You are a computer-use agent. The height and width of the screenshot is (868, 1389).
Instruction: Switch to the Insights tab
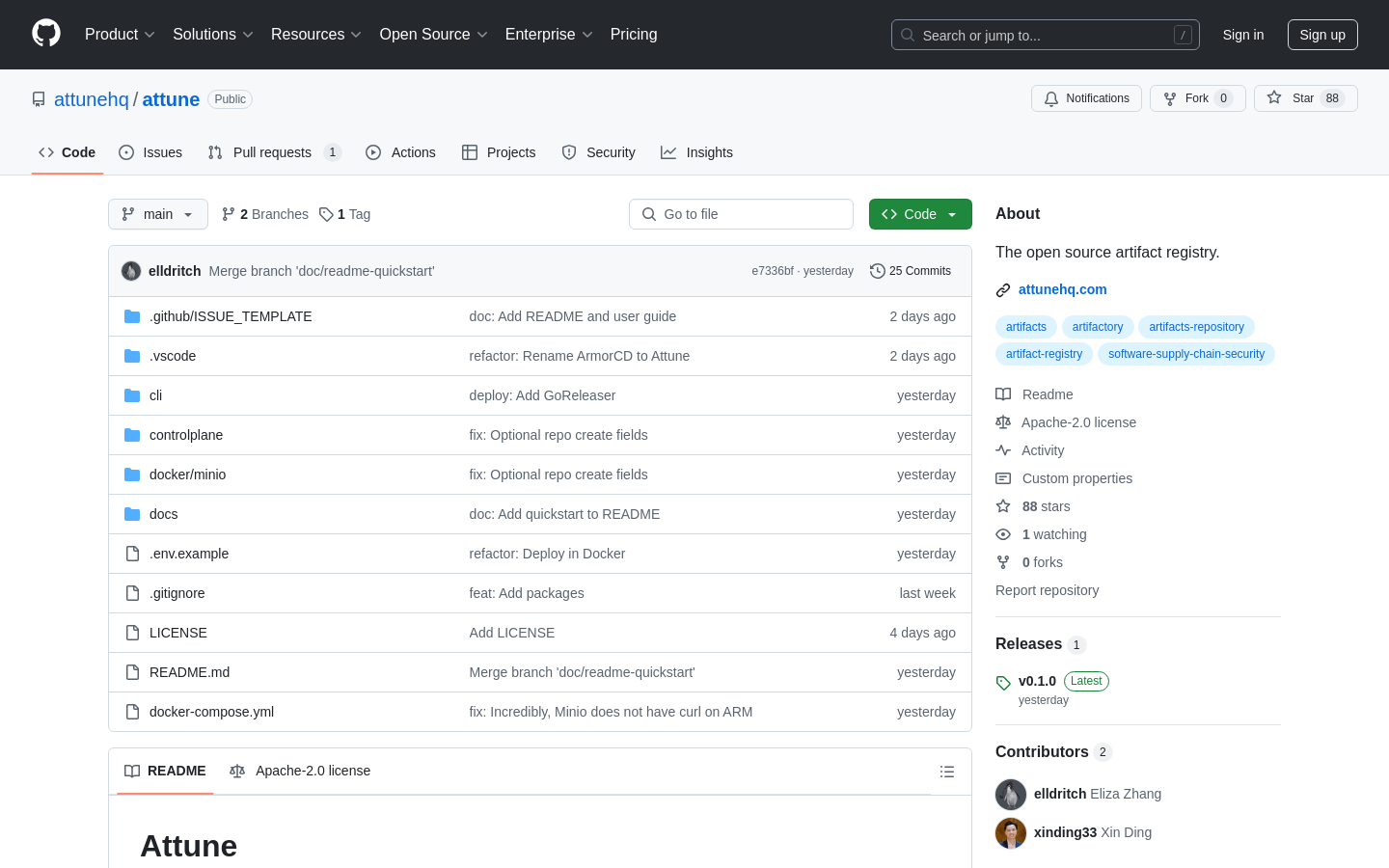(696, 152)
